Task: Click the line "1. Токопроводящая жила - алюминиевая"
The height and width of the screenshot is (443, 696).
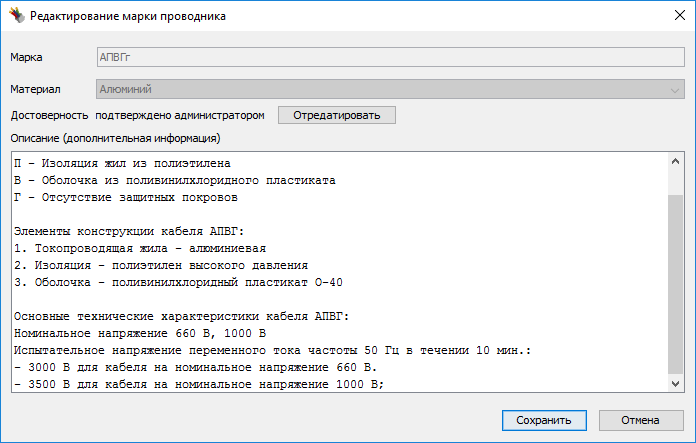Action: pos(140,249)
